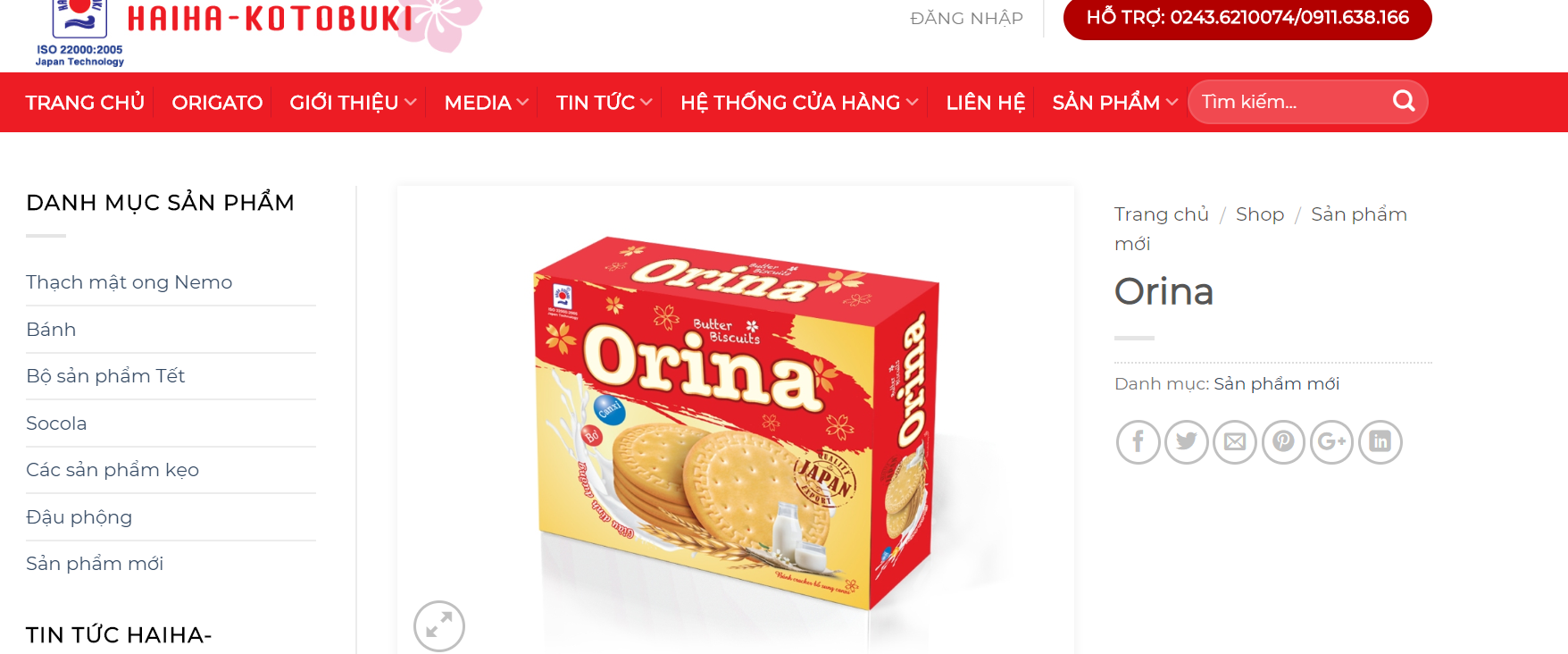Viewport: 1568px width, 654px height.
Task: Click the search magnifier icon
Action: click(x=1404, y=101)
